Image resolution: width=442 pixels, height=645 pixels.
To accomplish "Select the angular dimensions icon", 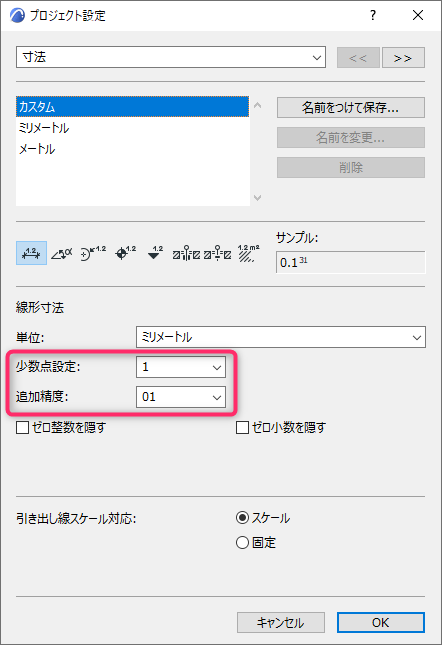I will (x=62, y=253).
